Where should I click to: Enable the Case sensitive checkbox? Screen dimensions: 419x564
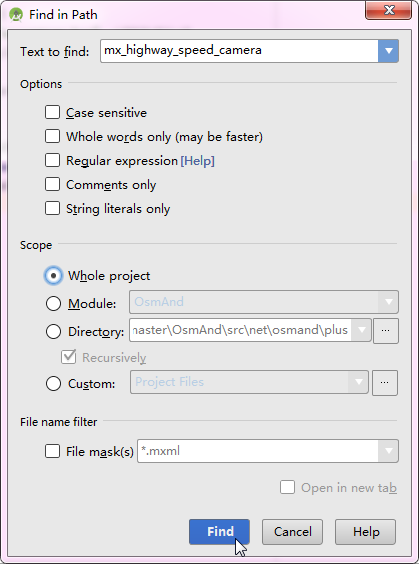53,113
